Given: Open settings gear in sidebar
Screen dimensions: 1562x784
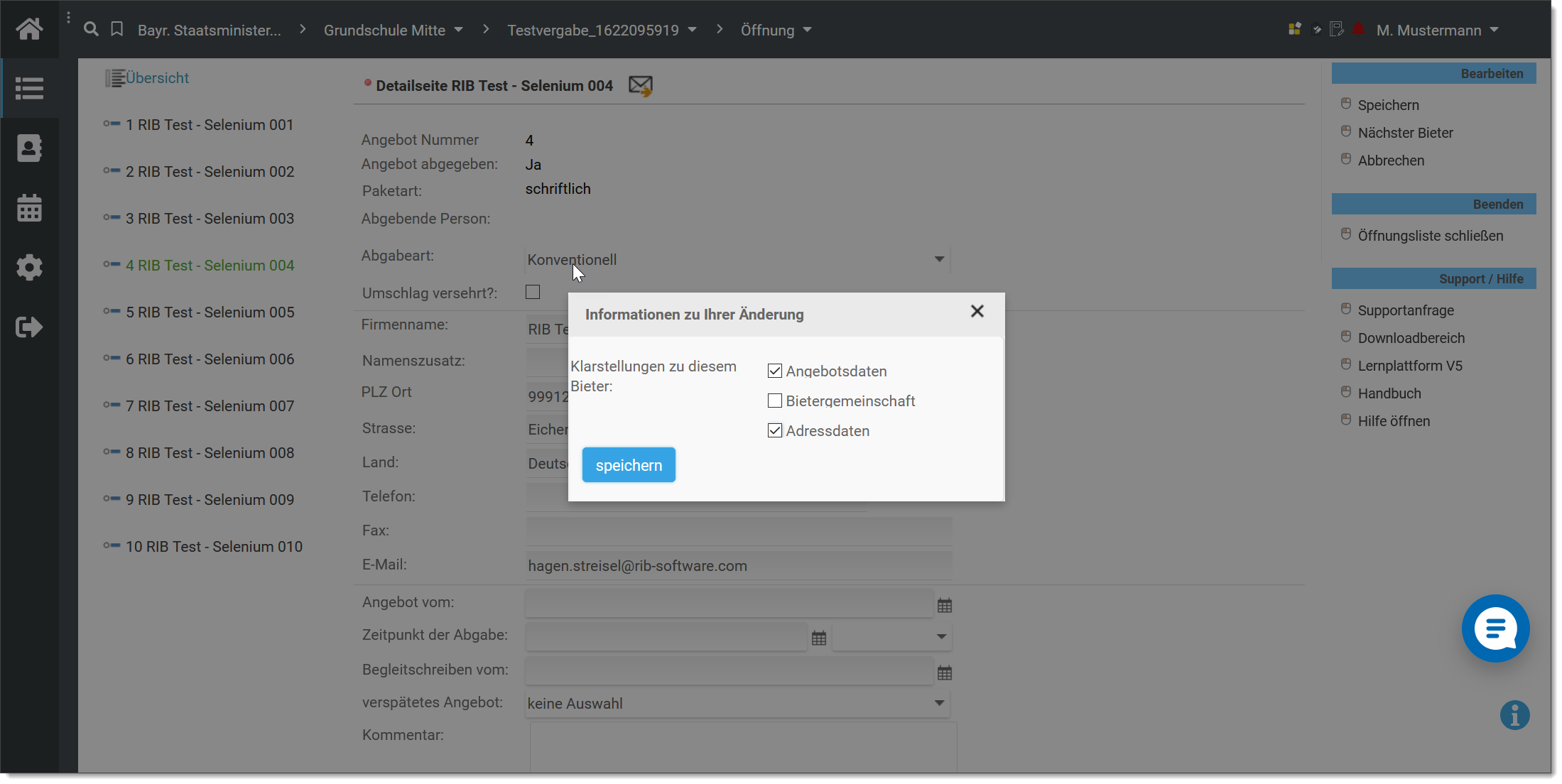Looking at the screenshot, I should [29, 268].
